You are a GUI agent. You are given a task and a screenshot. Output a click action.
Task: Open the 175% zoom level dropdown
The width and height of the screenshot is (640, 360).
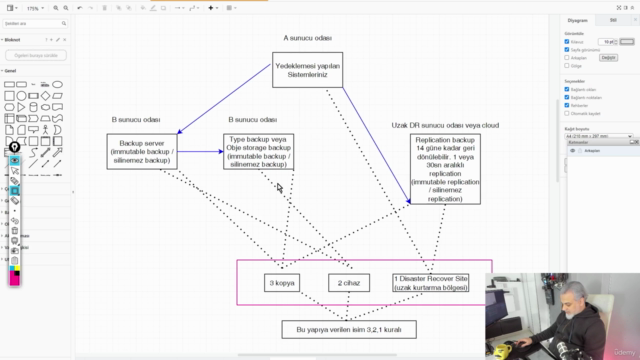(x=35, y=8)
